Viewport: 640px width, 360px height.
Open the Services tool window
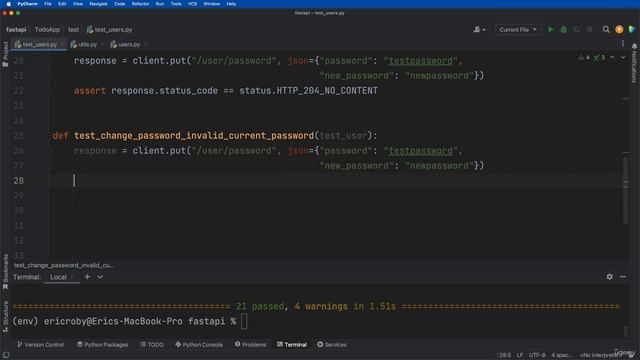coord(332,344)
